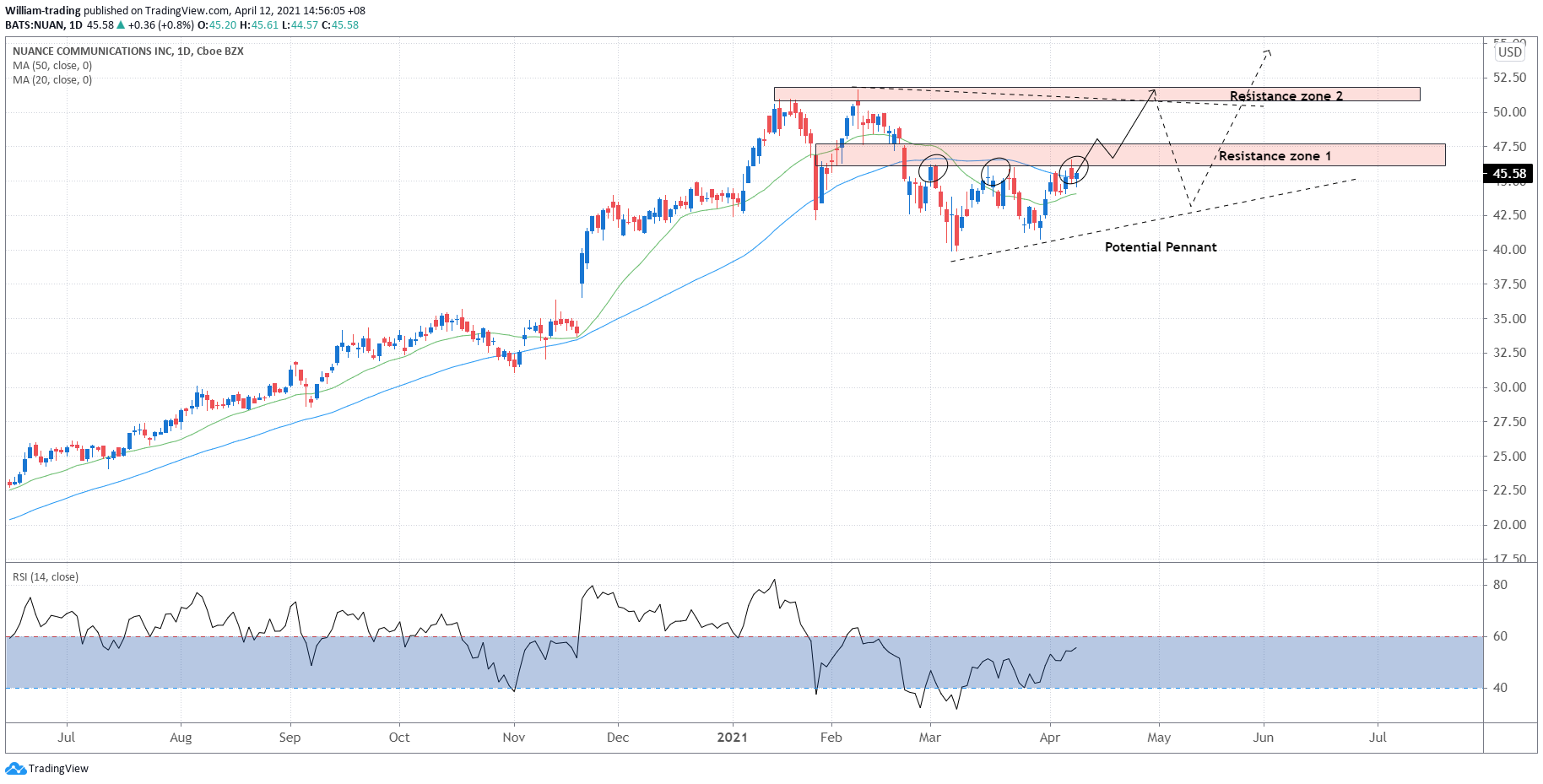Click the Potential Pennant annotation text
1543x784 pixels.
(x=1161, y=247)
